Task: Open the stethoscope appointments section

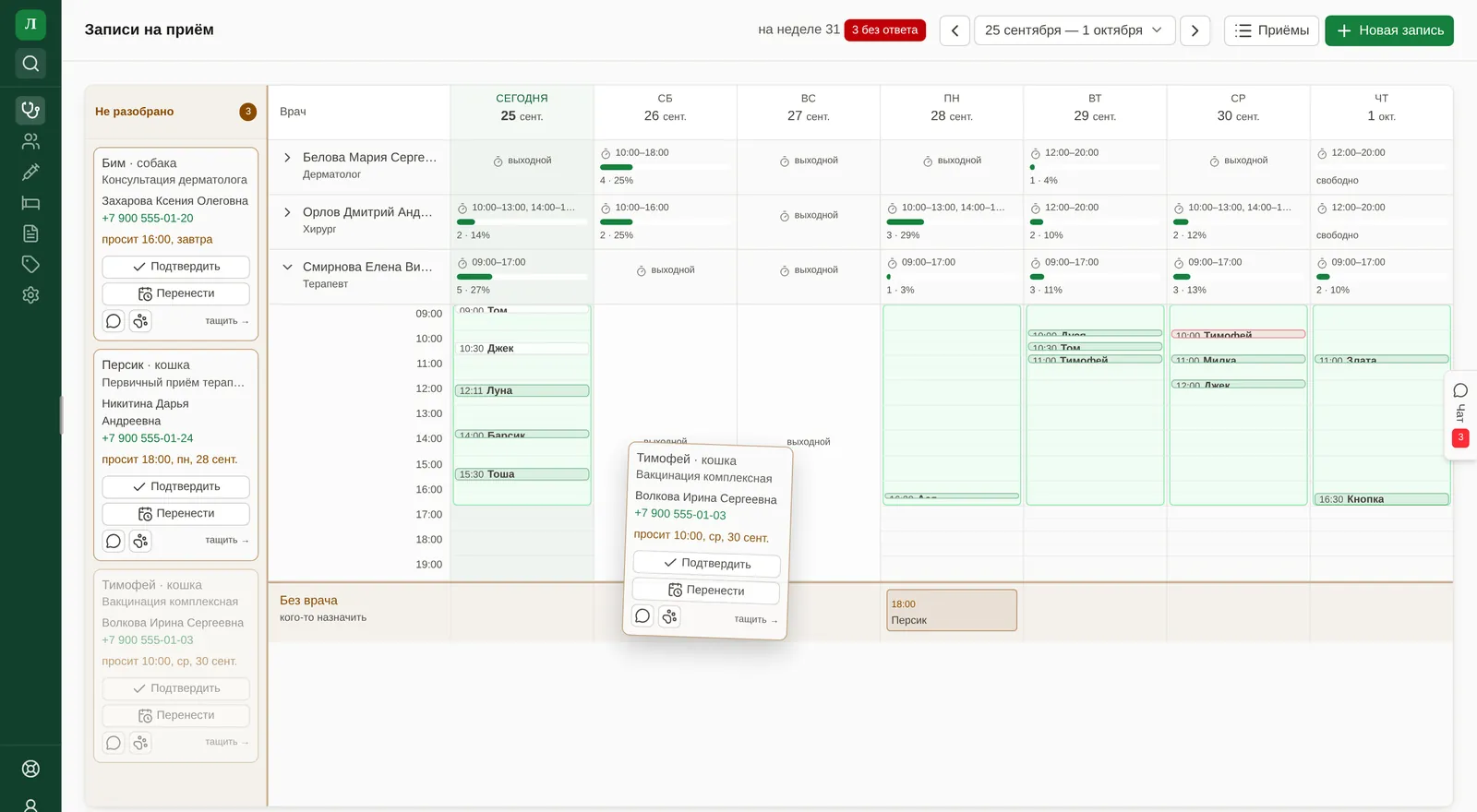Action: (x=30, y=110)
